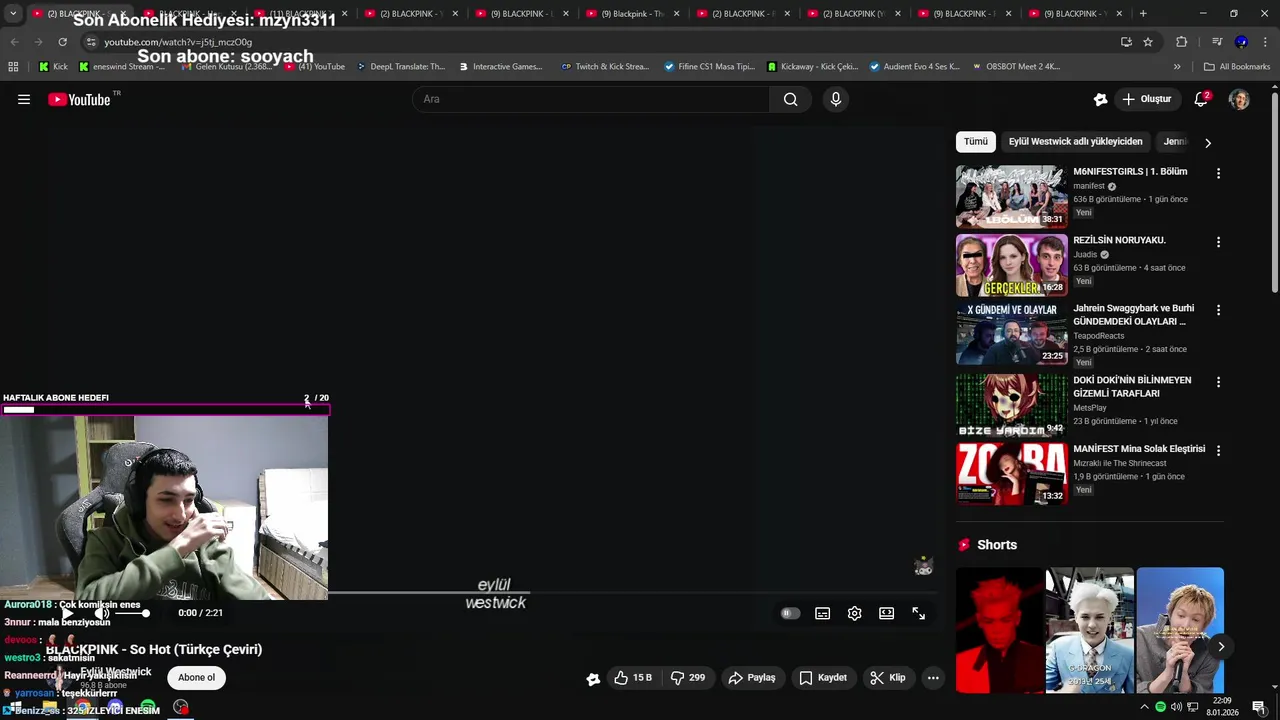Open the REZİLSİN NORUYAKU video thumbnail
This screenshot has height=720, width=1280.
point(1011,265)
